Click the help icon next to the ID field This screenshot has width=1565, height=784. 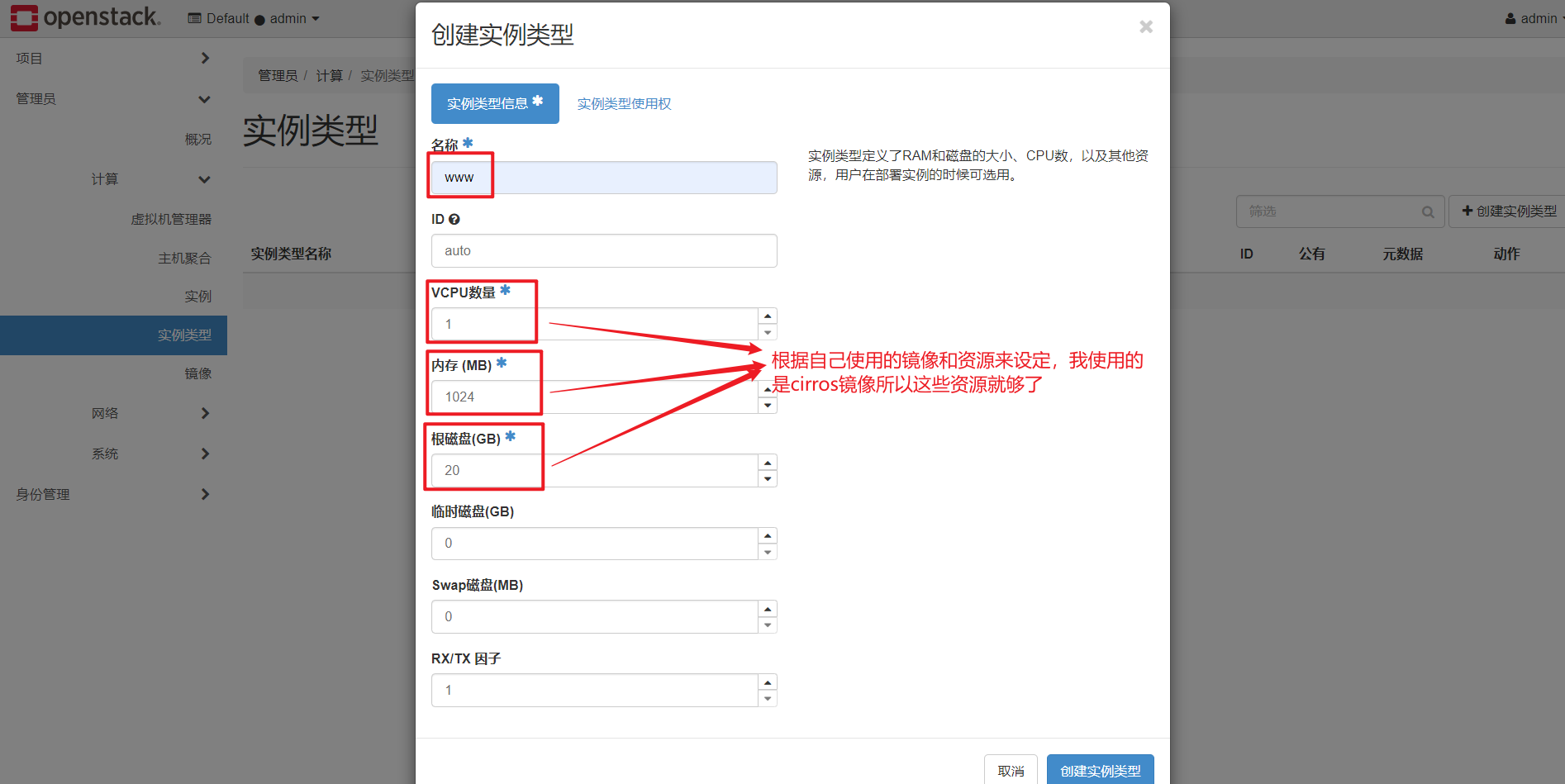click(455, 219)
